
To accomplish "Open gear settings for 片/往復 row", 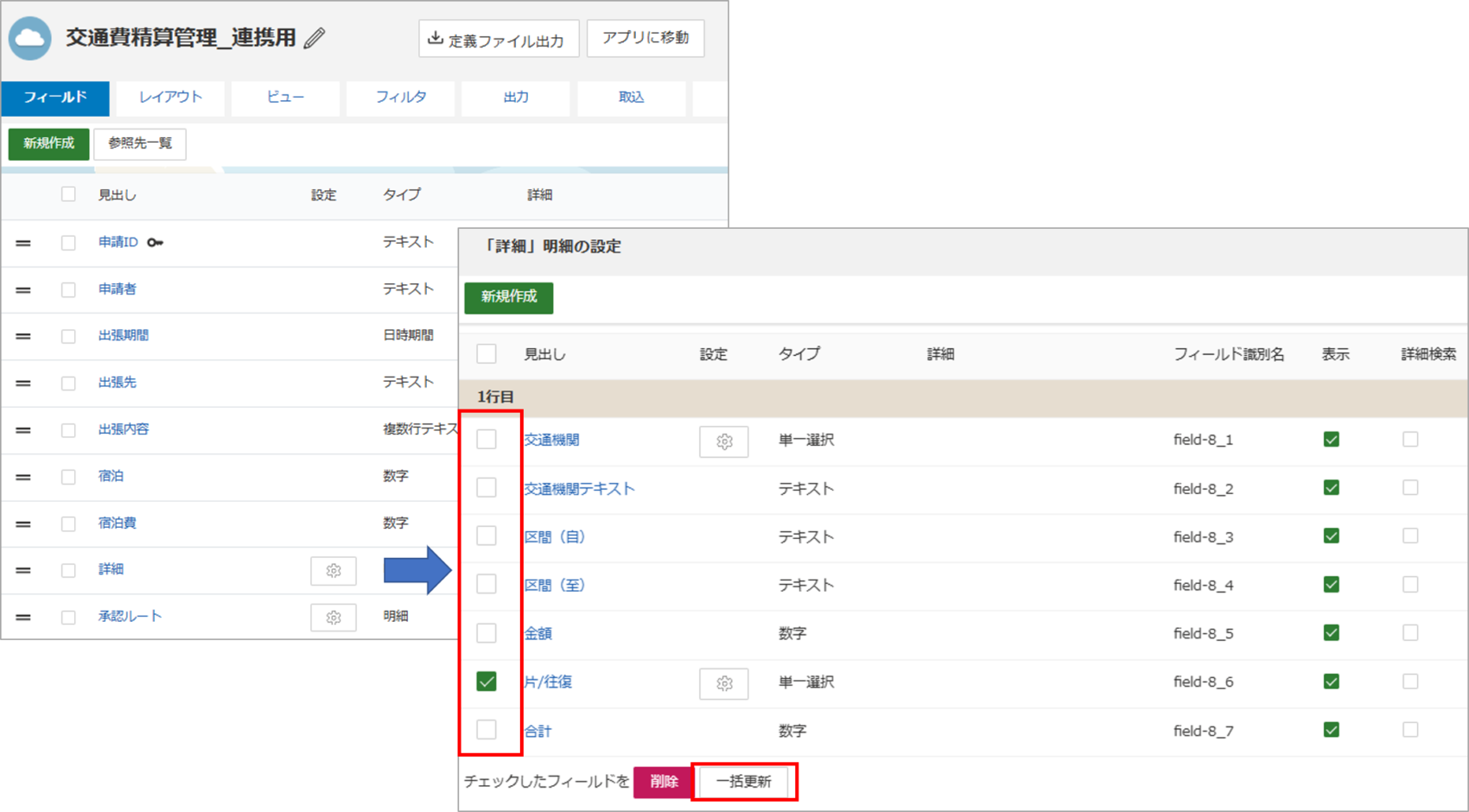I will pyautogui.click(x=723, y=683).
